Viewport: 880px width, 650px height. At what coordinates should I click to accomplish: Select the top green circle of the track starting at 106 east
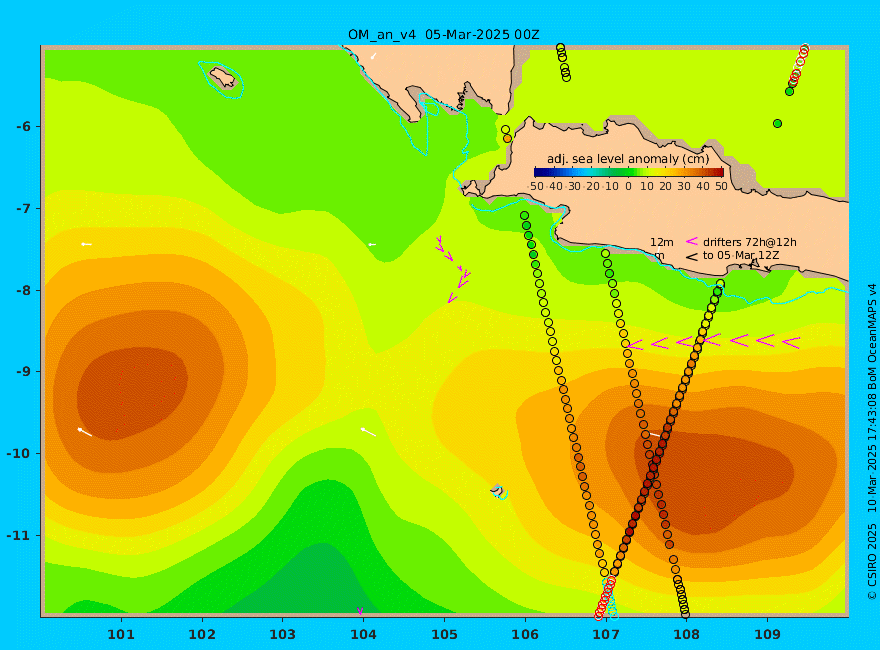[x=524, y=216]
